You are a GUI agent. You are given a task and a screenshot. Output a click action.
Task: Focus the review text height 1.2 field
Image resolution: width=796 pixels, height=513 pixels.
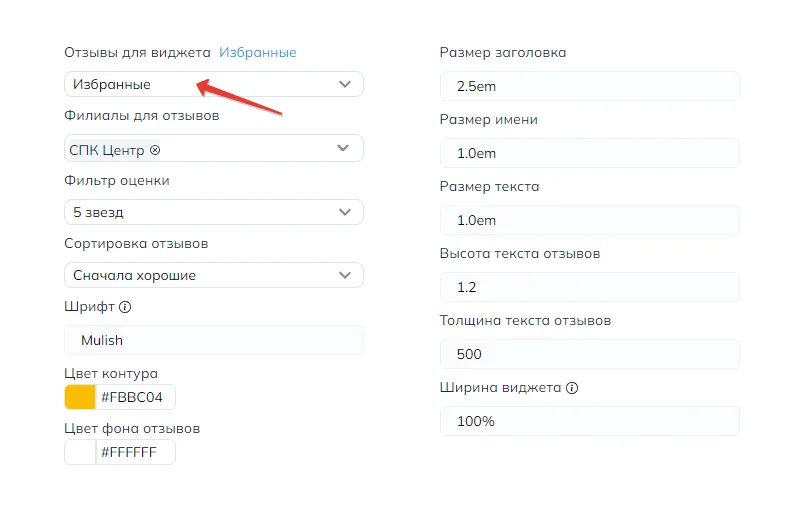589,287
